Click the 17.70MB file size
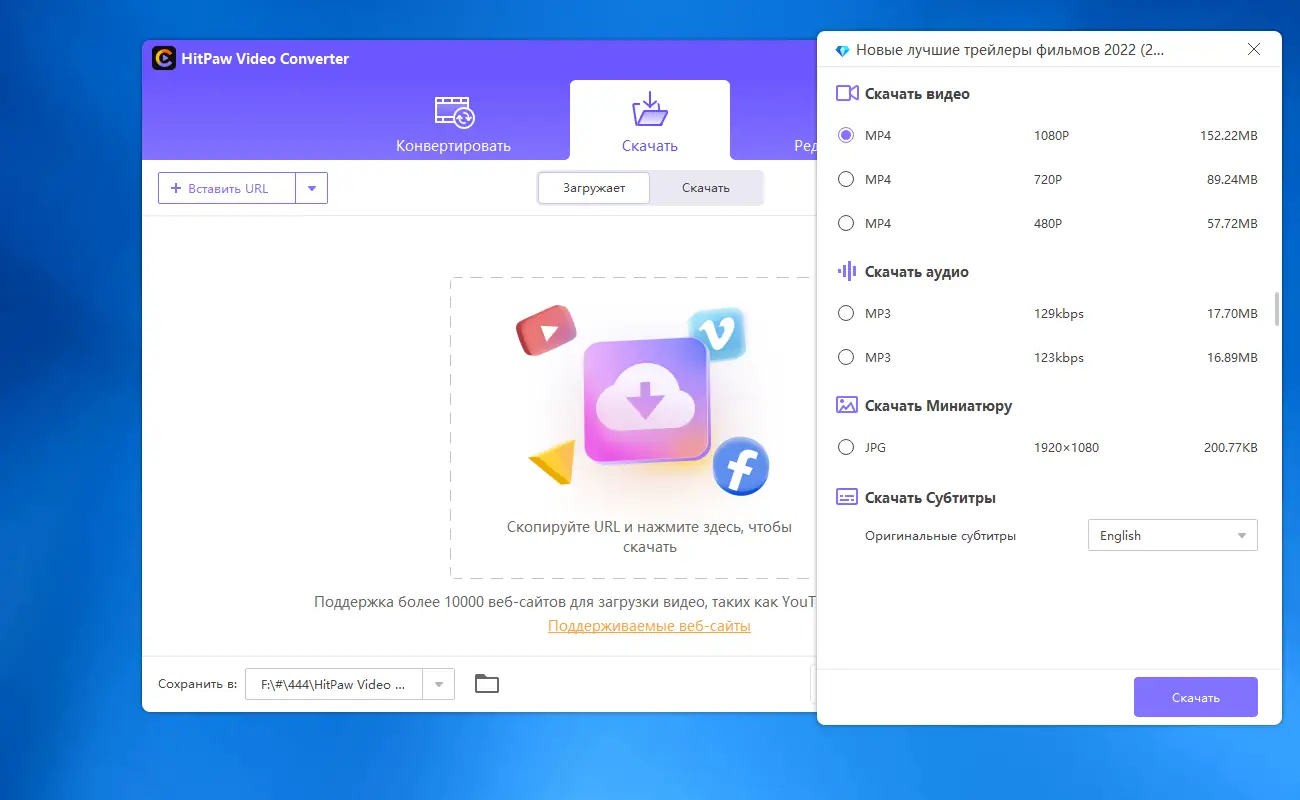The height and width of the screenshot is (800, 1300). 1232,313
